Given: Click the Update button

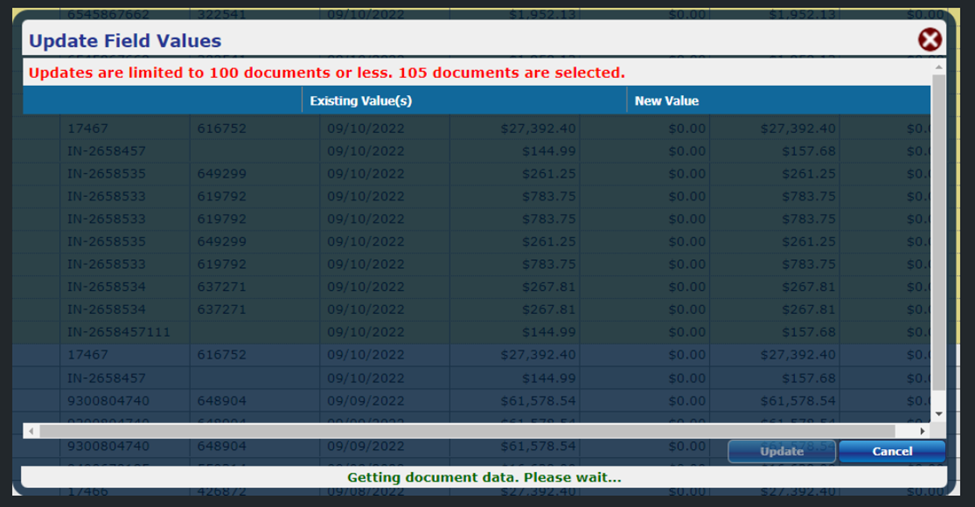Looking at the screenshot, I should (781, 451).
